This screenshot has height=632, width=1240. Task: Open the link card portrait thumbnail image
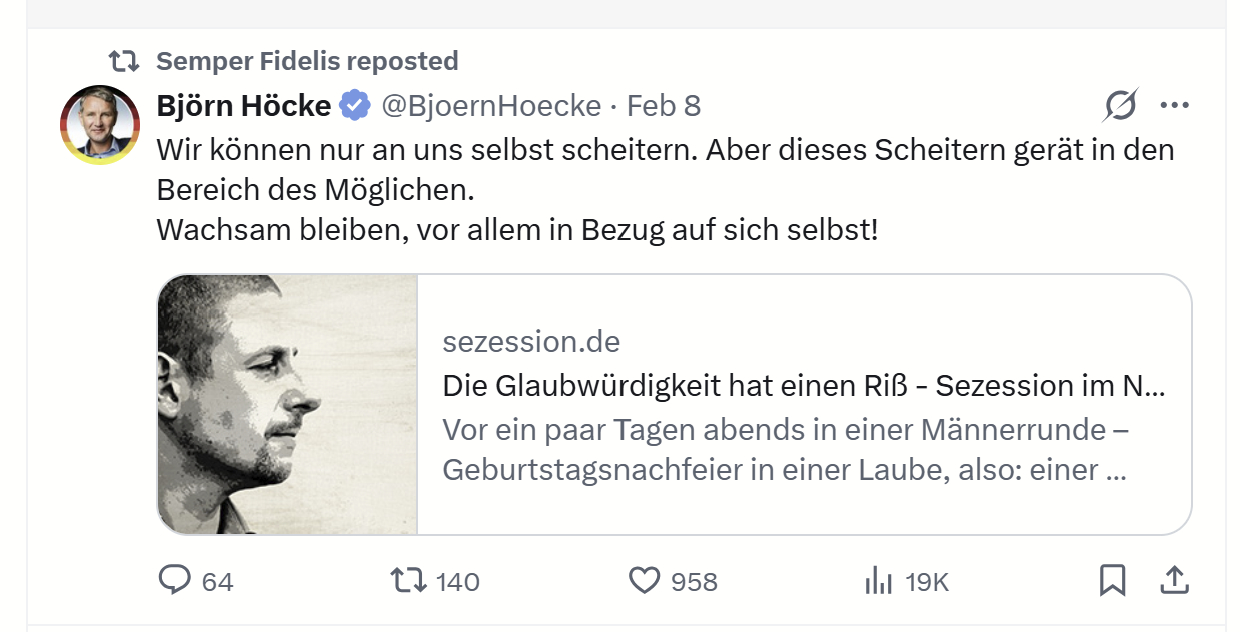click(287, 404)
